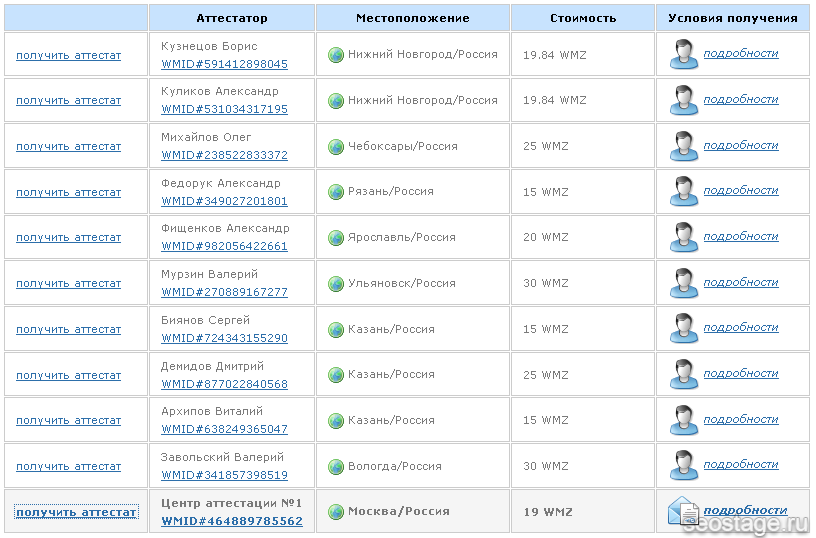Open подробности for Демидов Дмитрий
The image size is (816, 538).
pos(741,373)
